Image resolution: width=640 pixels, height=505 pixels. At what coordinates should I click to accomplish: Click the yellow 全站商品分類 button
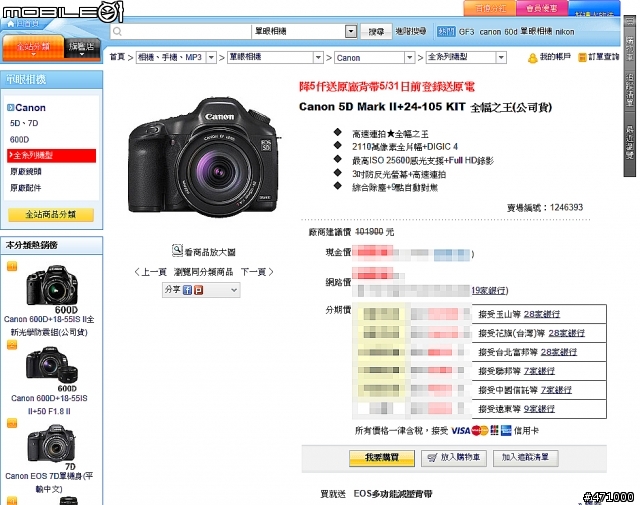(x=51, y=215)
